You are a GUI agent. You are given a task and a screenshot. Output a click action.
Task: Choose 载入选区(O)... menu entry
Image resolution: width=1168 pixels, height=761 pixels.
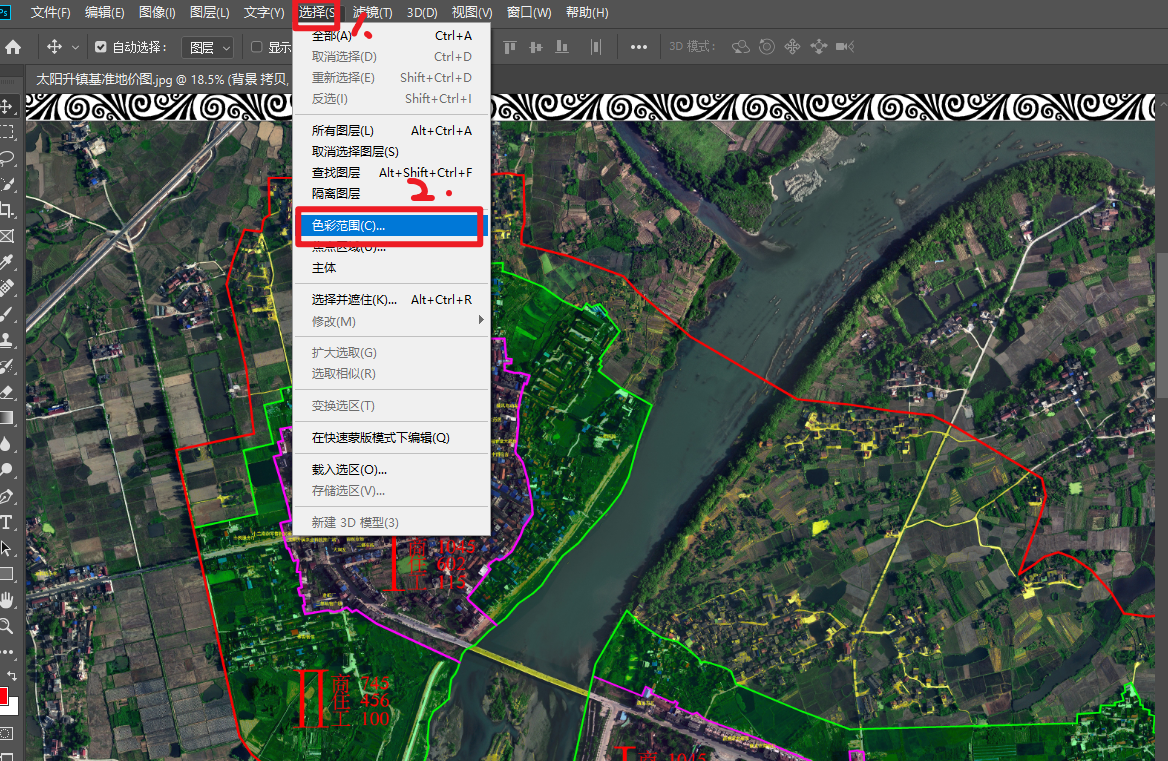[391, 470]
